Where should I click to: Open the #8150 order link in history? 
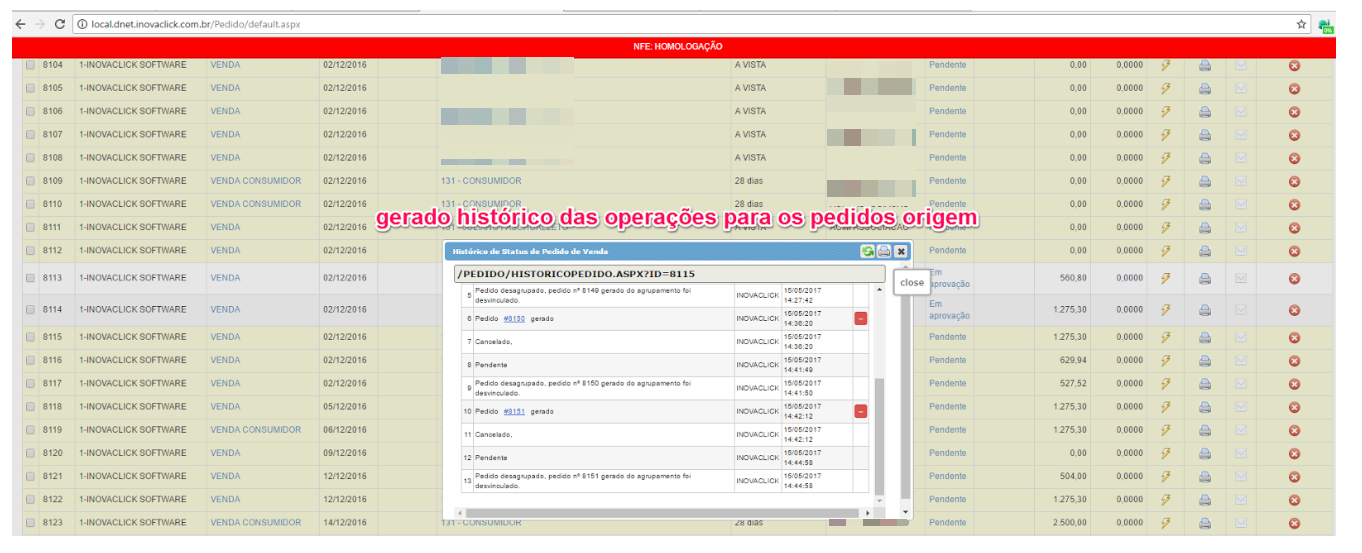point(514,319)
